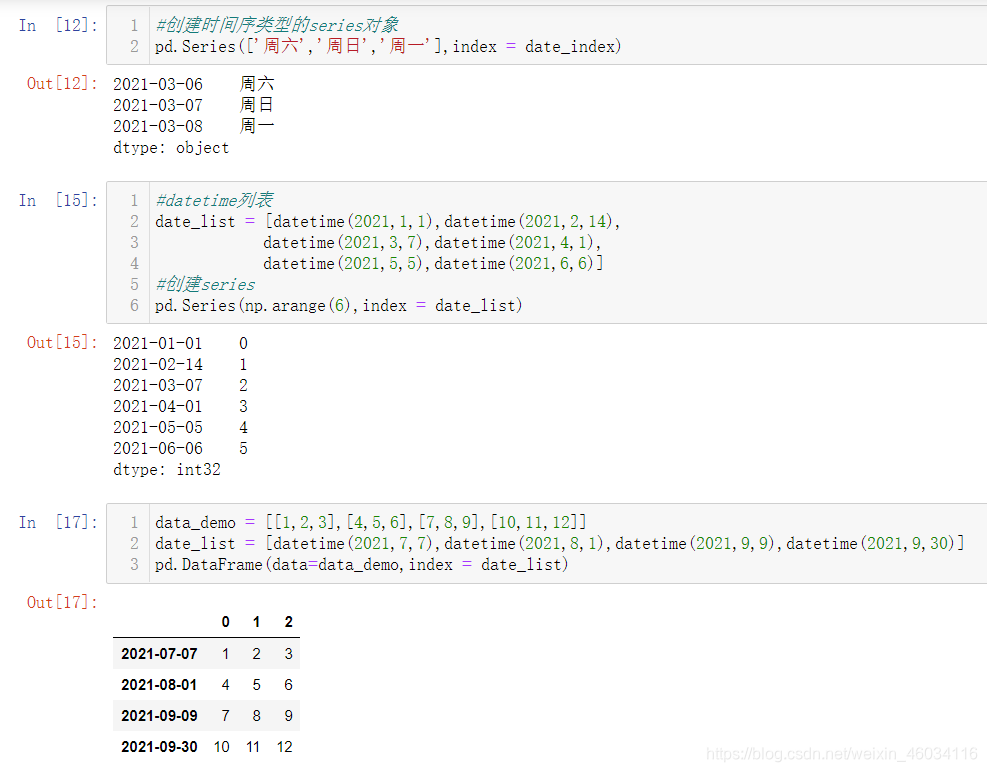Click DataFrame cell value '8'

click(x=256, y=715)
